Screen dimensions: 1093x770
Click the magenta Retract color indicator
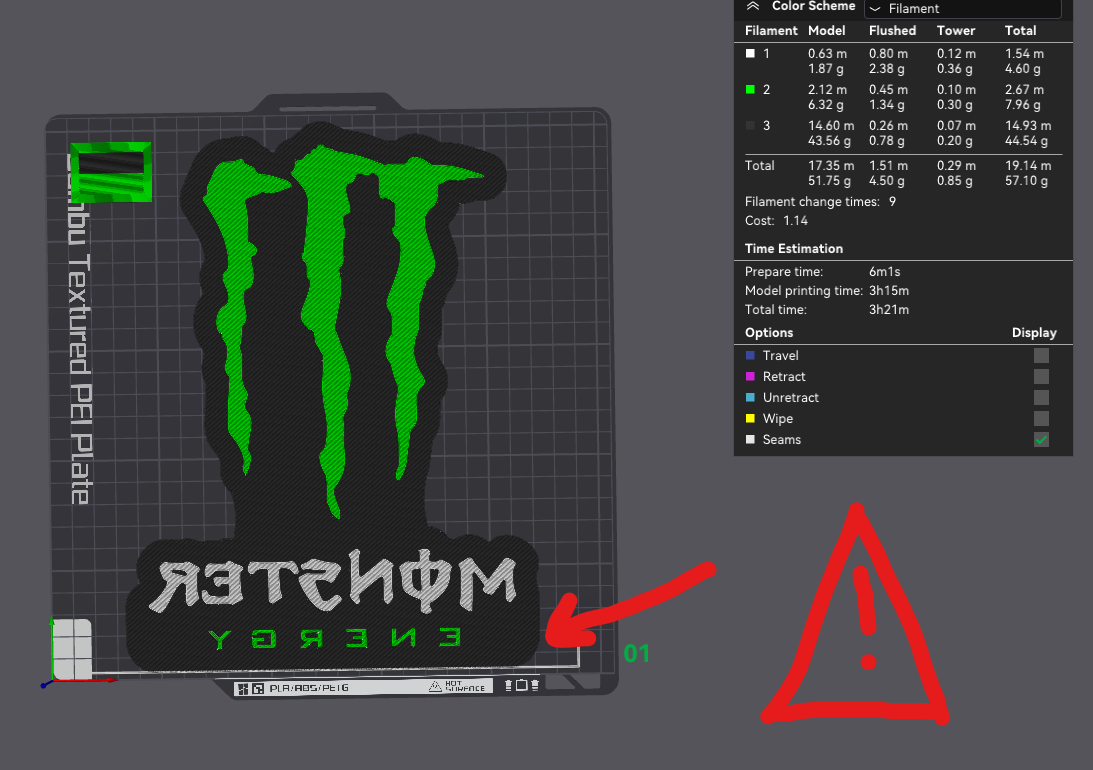point(750,376)
